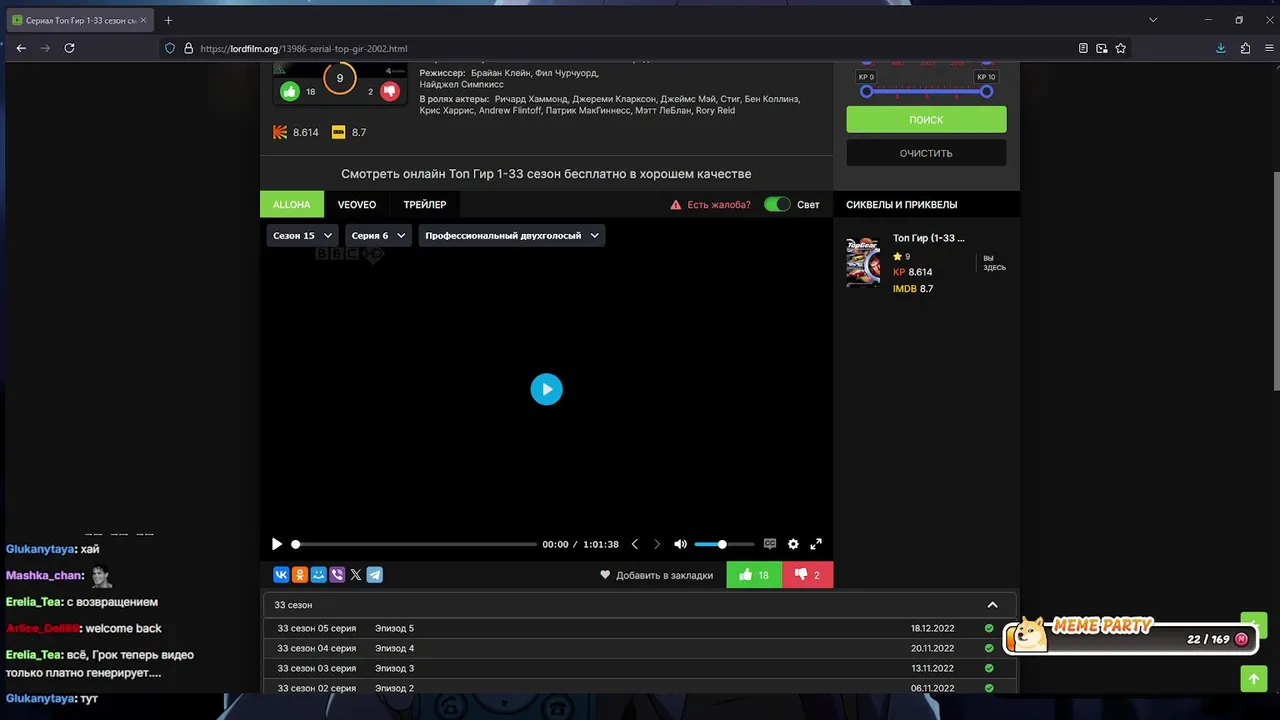Select 33 сезон 02 серия row
1280x720 pixels.
[640, 687]
